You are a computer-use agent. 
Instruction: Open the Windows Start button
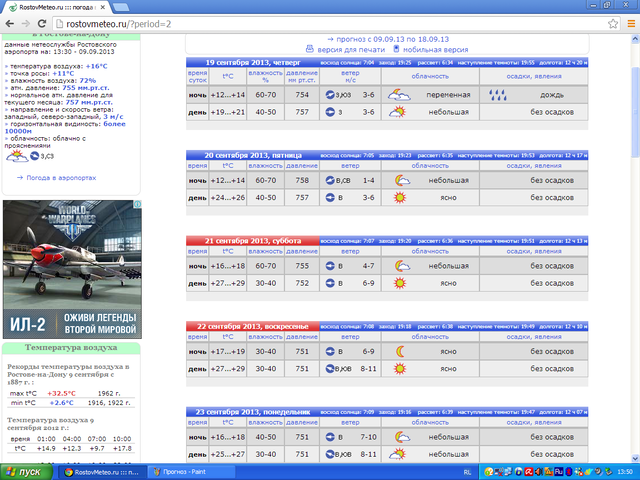pos(26,472)
